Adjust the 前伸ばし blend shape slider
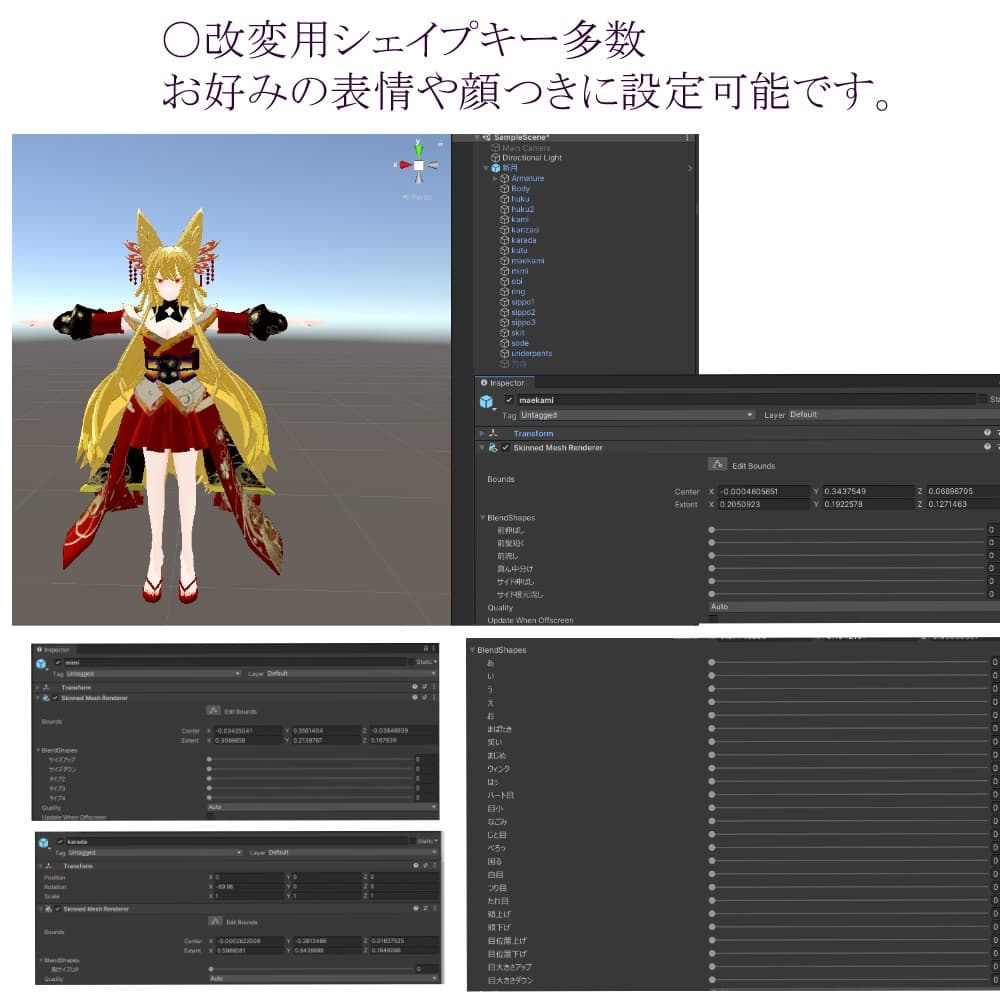 click(x=847, y=530)
